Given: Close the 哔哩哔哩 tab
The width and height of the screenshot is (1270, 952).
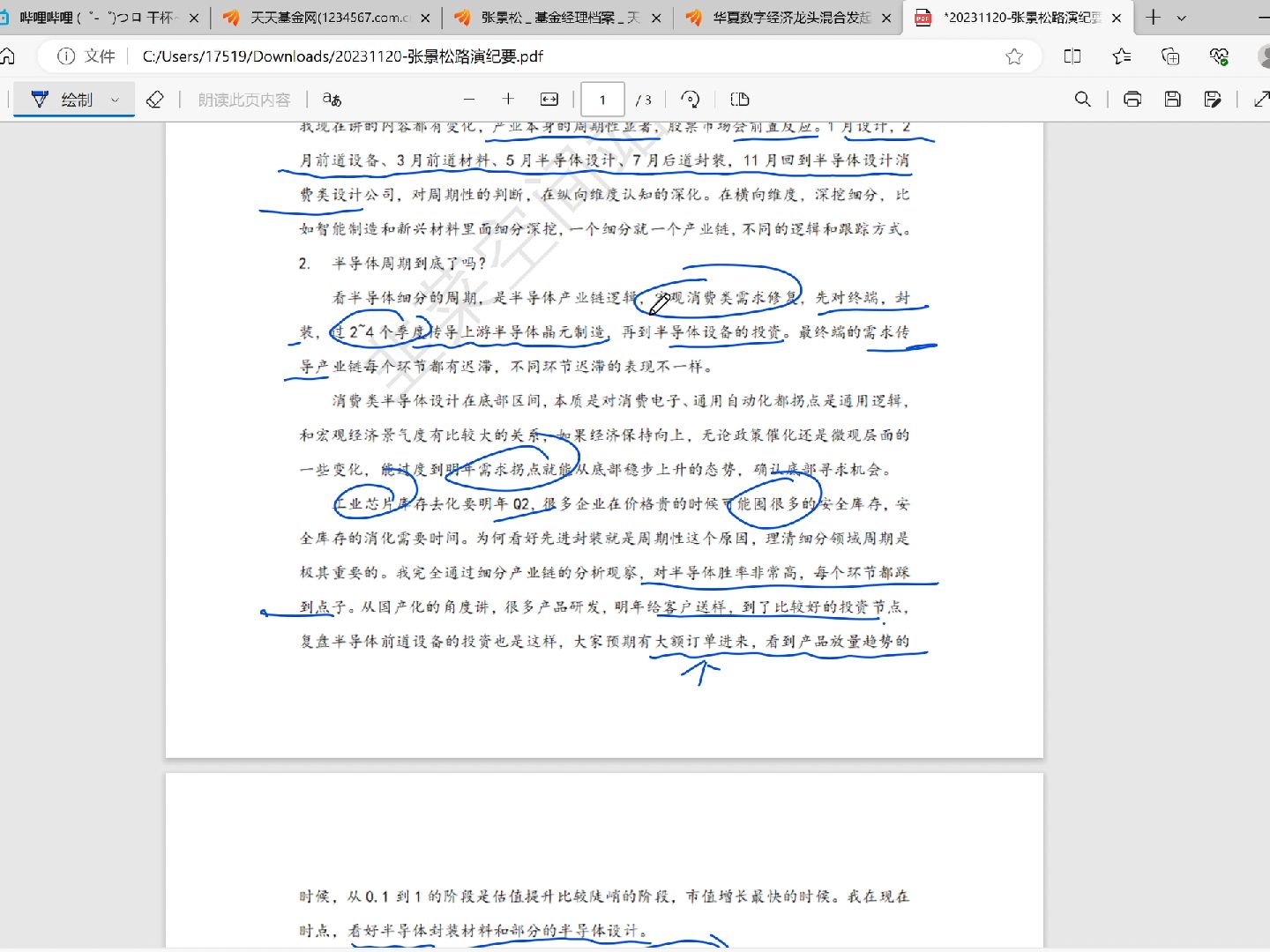Looking at the screenshot, I should coord(194,18).
